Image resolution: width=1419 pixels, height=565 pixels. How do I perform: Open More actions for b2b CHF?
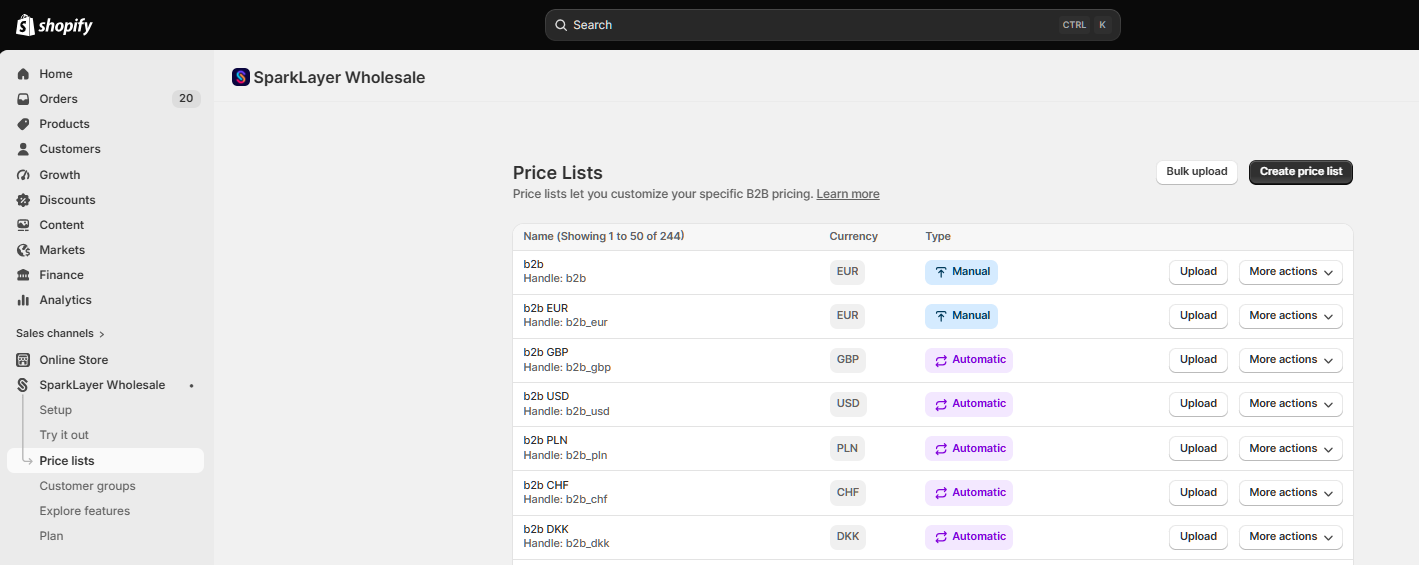click(1290, 493)
